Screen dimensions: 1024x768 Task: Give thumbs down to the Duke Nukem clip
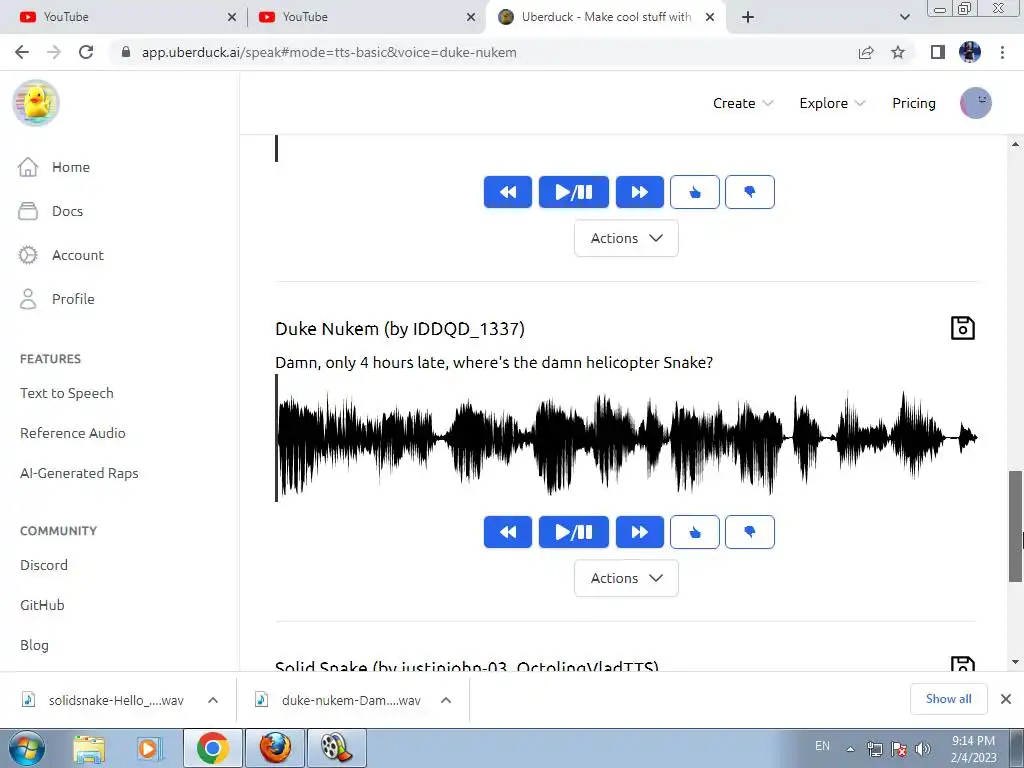coord(750,532)
